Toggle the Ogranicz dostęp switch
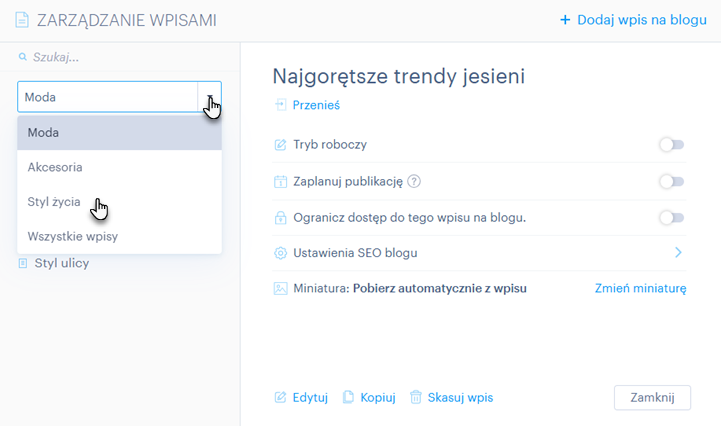 [x=672, y=218]
